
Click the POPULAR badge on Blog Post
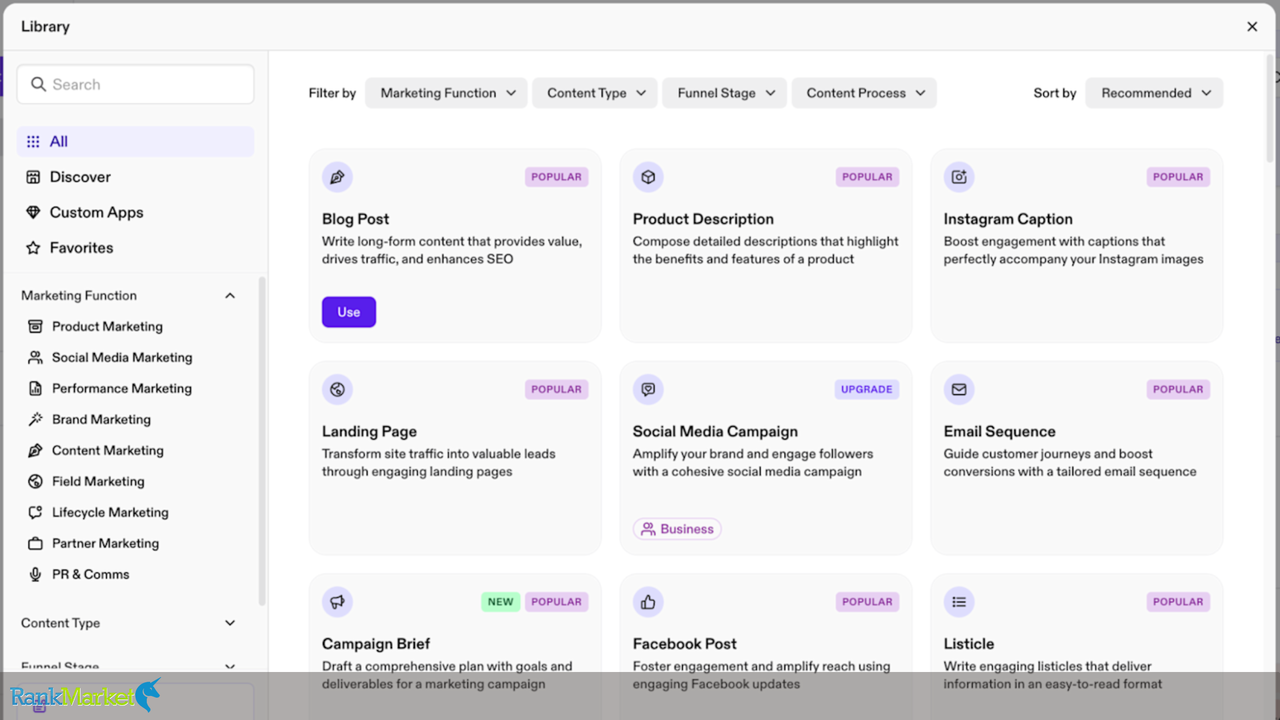click(556, 177)
